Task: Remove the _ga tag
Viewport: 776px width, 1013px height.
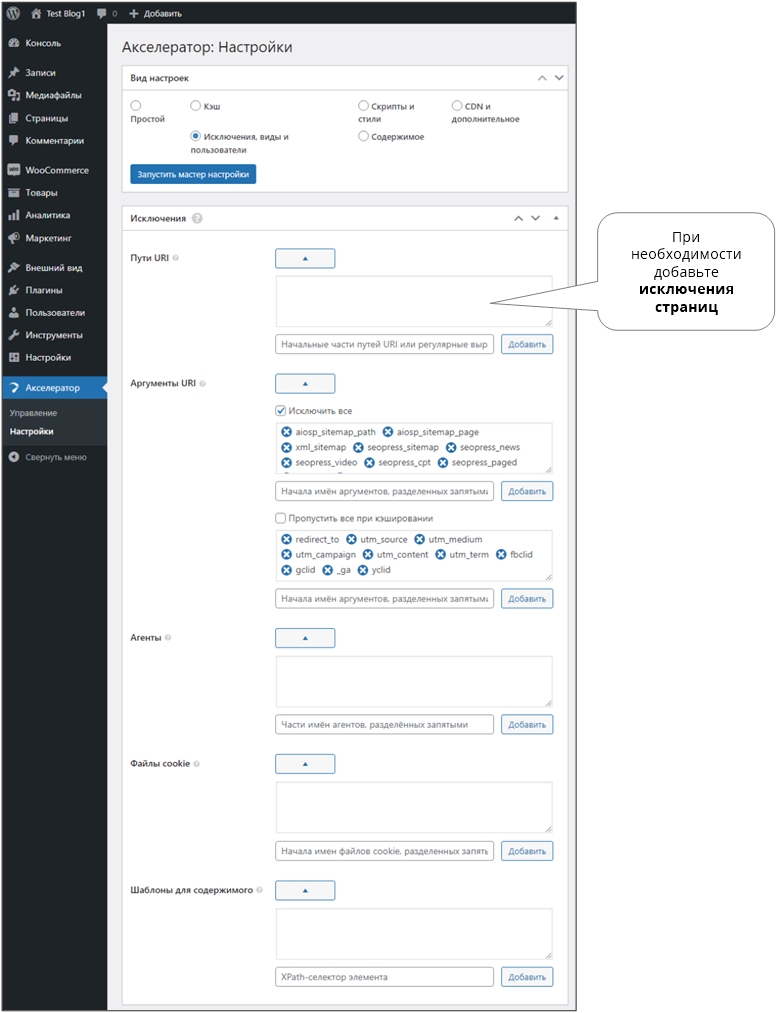Action: coord(328,570)
